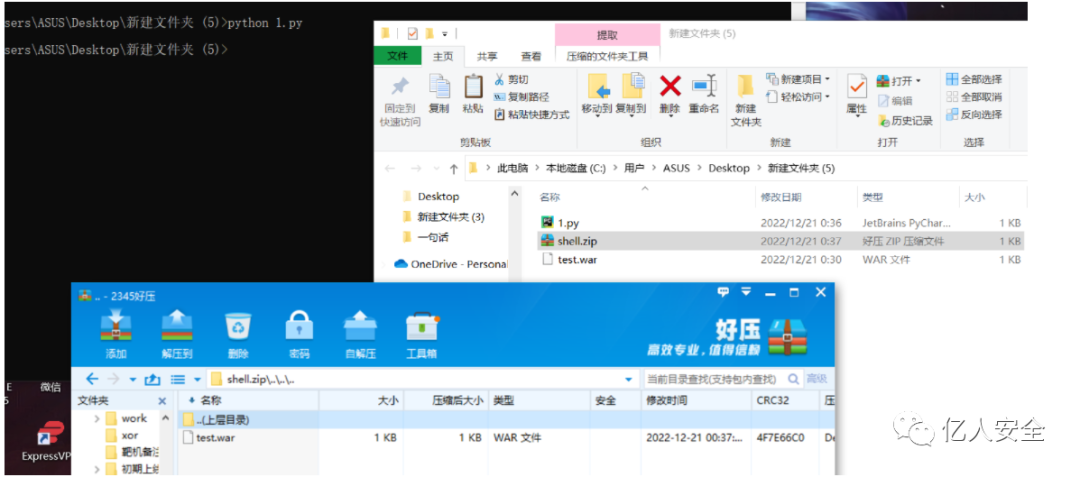Viewport: 1080px width, 477px height.
Task: Click the 删除 recycle icon in 好压 toolbar
Action: click(238, 336)
